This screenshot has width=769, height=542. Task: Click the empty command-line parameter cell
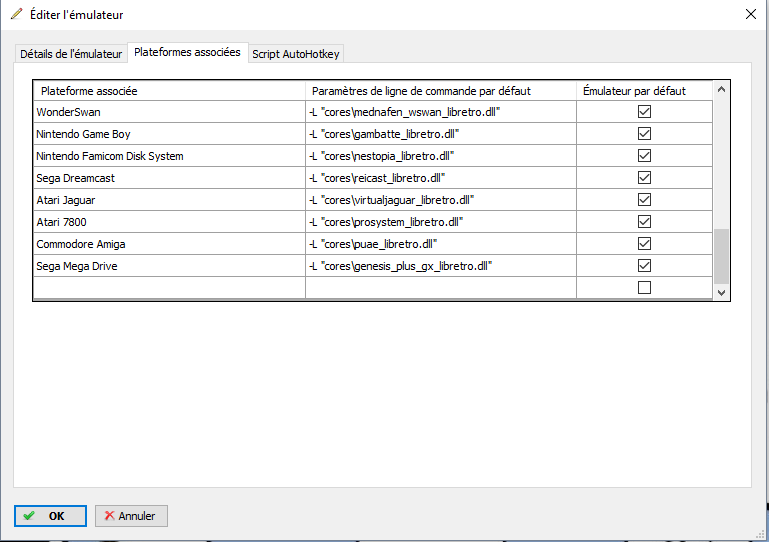441,288
